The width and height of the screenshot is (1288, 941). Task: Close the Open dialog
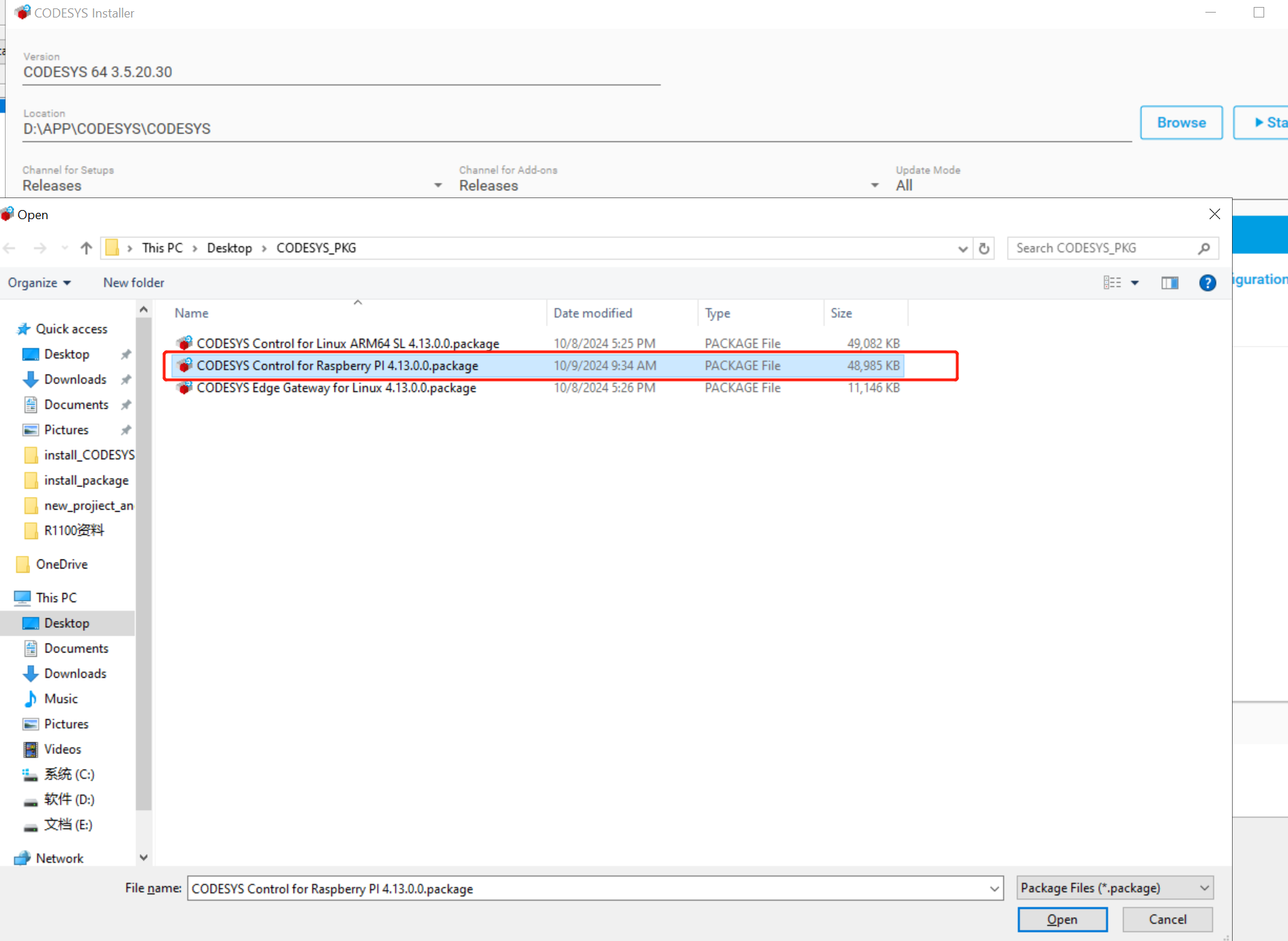[1214, 214]
